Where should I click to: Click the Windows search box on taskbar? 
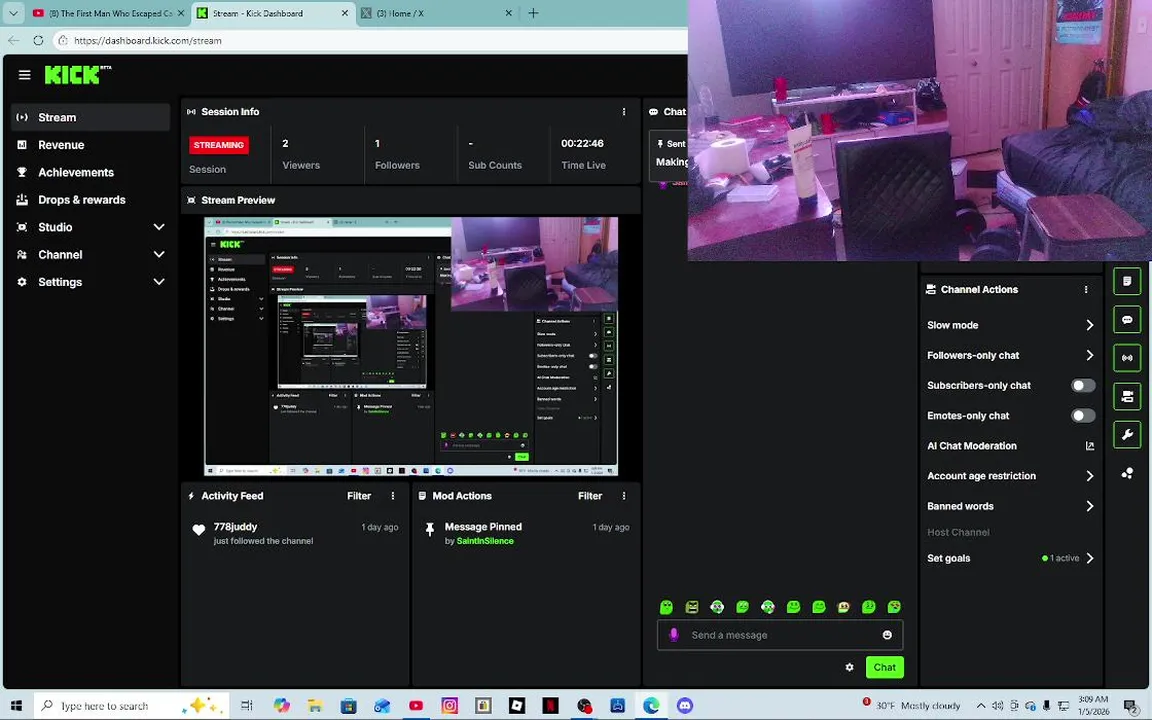132,705
